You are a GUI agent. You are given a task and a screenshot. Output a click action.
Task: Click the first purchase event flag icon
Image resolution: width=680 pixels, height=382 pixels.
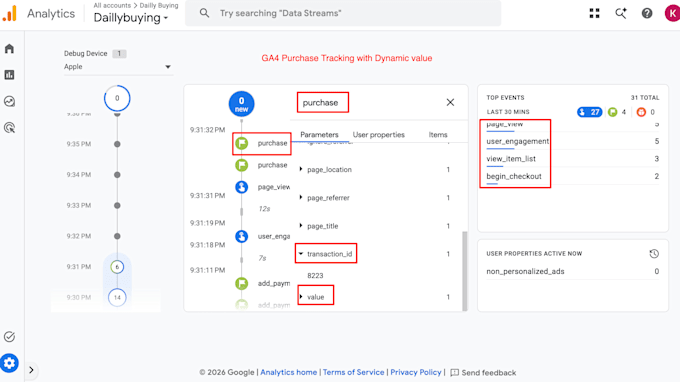[x=242, y=143]
